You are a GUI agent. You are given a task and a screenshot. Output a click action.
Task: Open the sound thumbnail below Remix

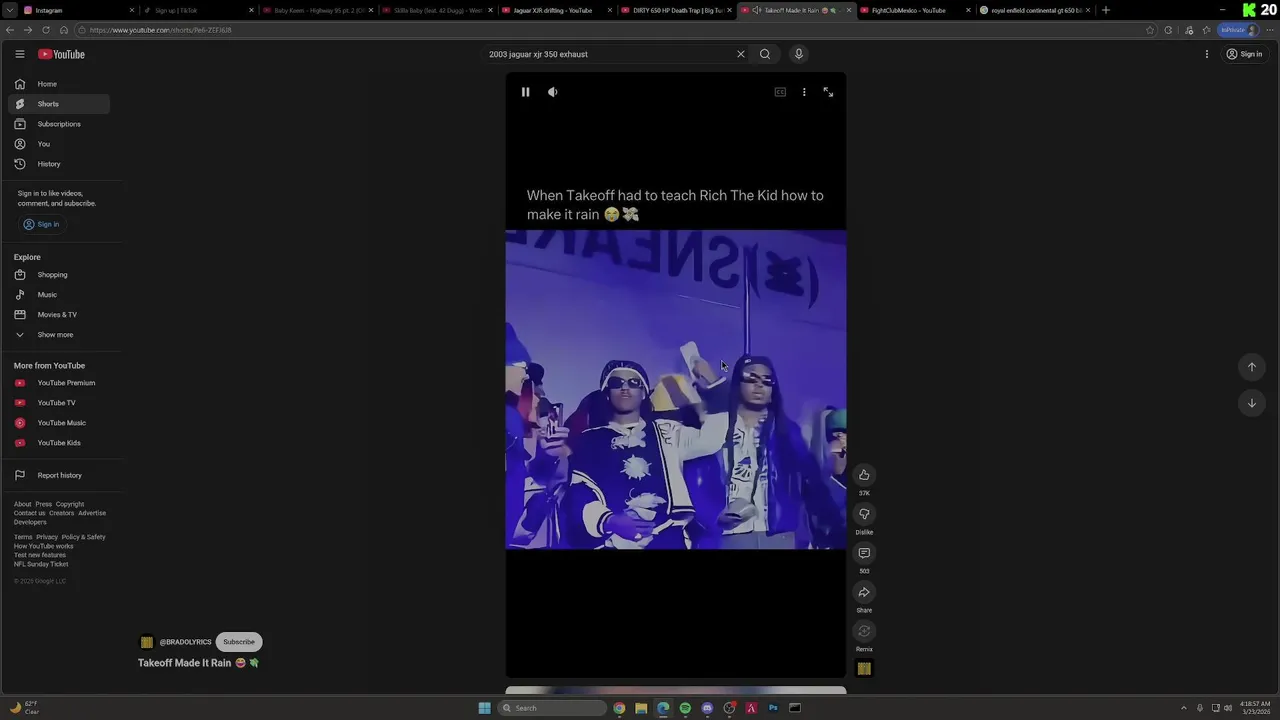[x=864, y=669]
